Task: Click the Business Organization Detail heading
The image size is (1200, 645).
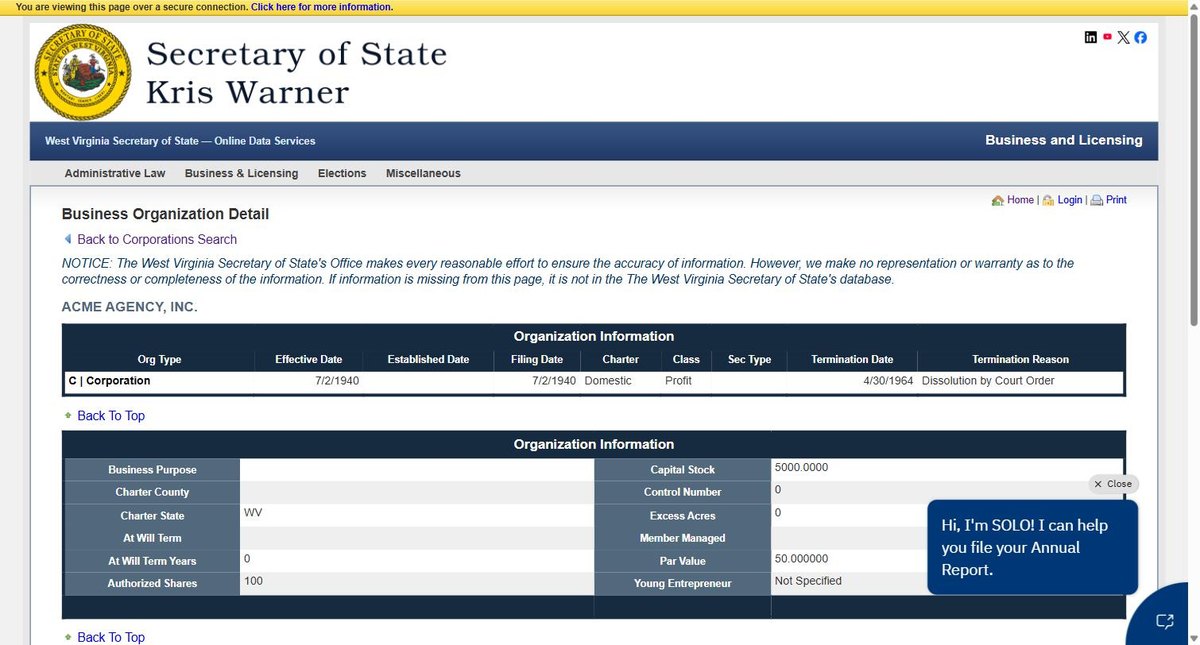Action: 165,214
